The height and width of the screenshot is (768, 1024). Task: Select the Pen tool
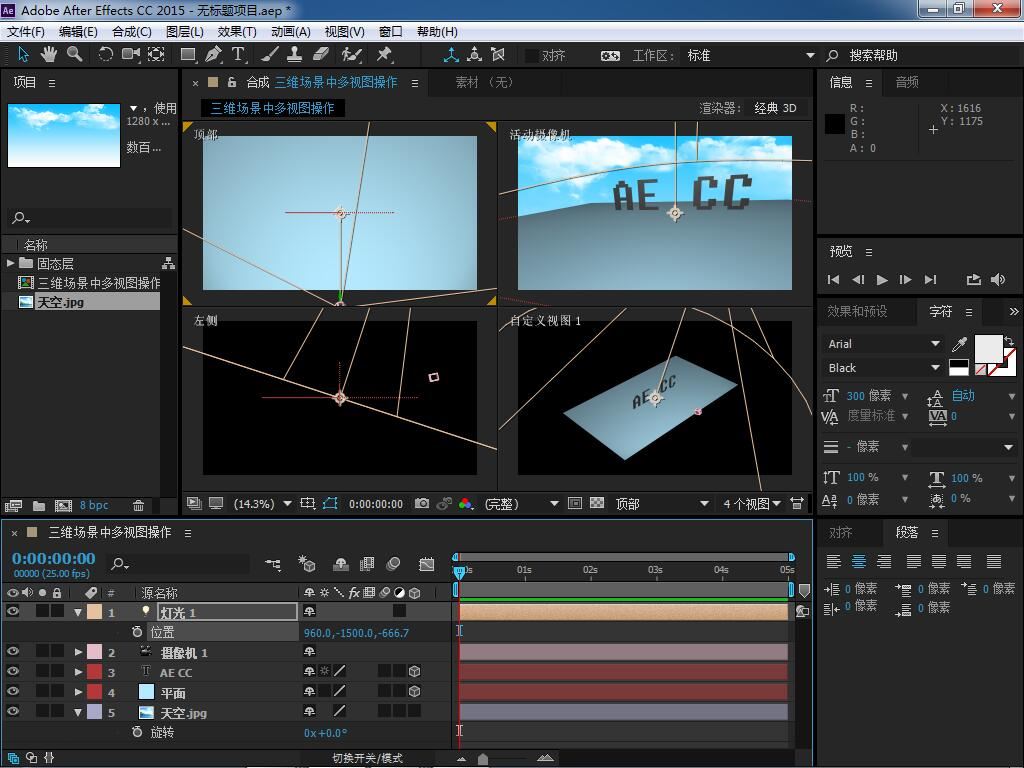click(213, 55)
